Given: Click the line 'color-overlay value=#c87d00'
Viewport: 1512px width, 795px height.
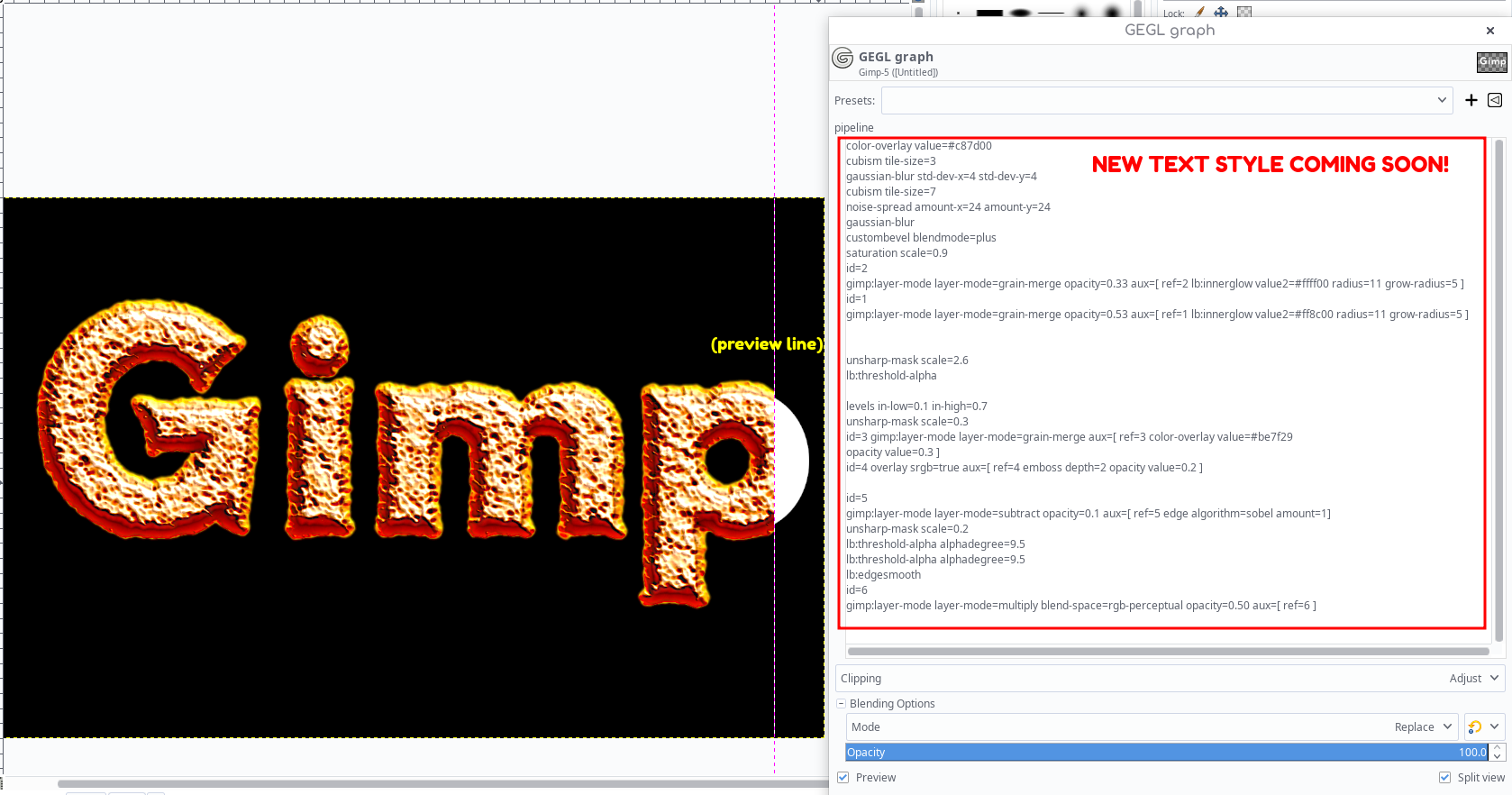Looking at the screenshot, I should click(919, 146).
